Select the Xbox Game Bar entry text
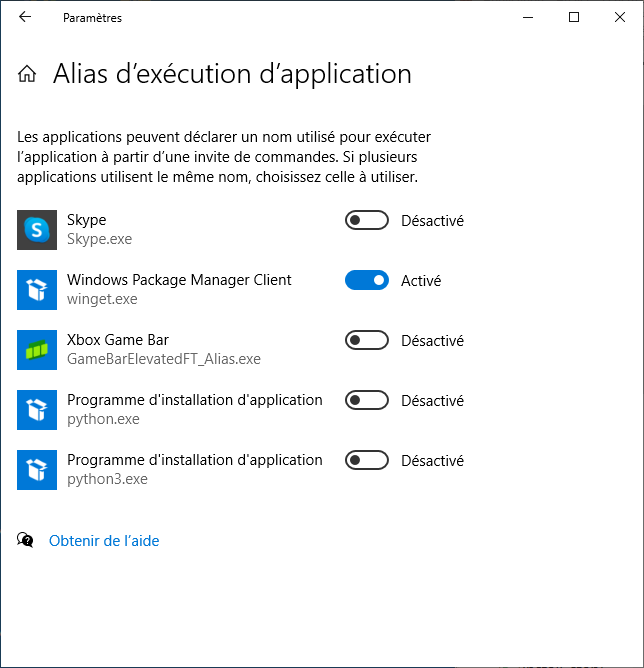This screenshot has width=644, height=668. point(118,340)
